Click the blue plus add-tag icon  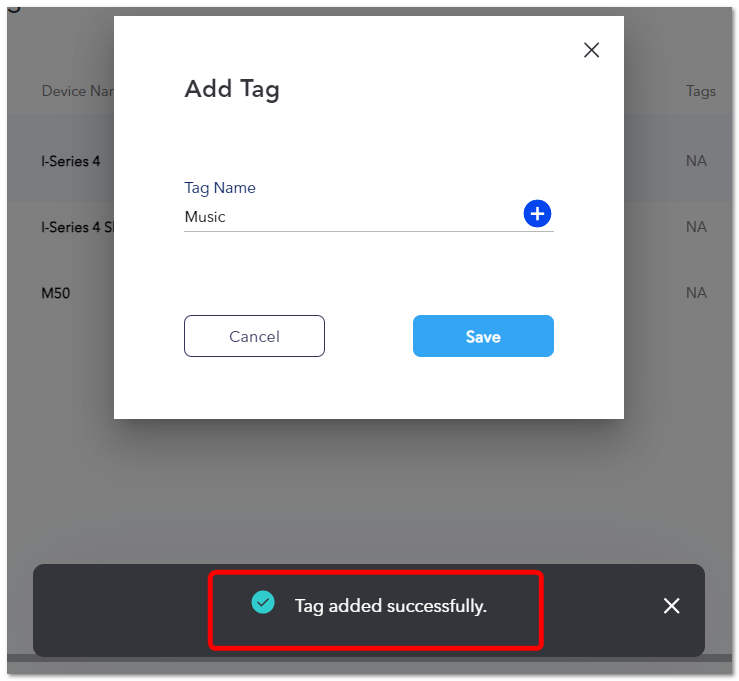pyautogui.click(x=537, y=213)
